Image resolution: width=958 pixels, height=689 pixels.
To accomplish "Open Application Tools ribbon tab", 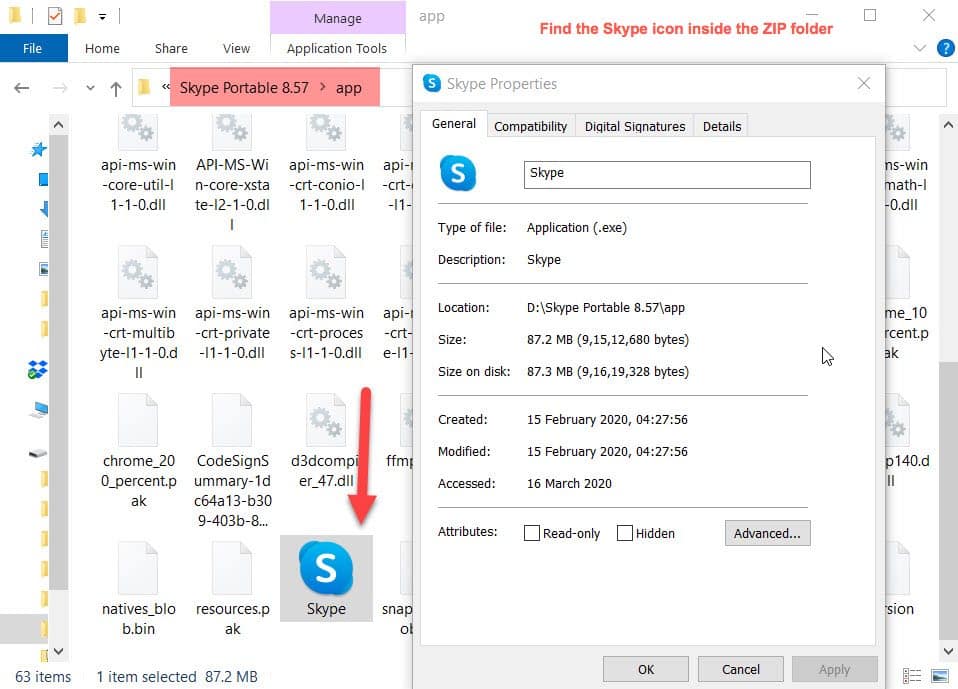I will coord(337,48).
